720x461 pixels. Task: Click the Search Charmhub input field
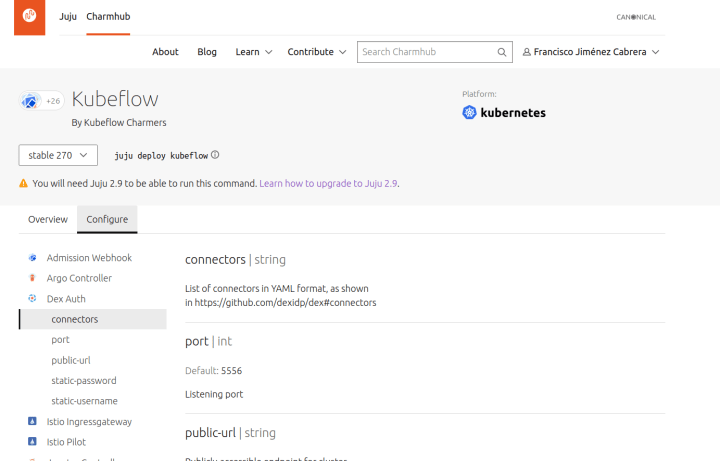(x=434, y=52)
